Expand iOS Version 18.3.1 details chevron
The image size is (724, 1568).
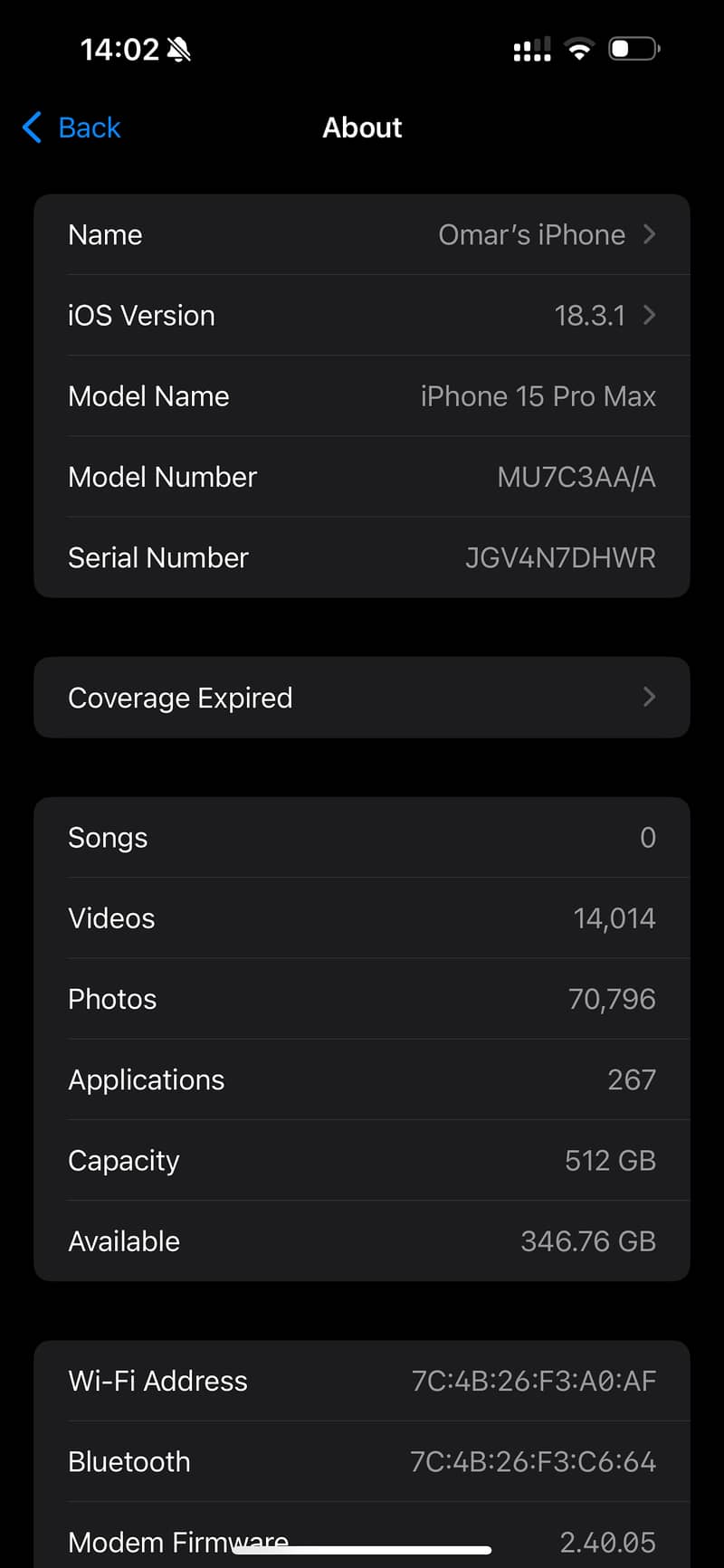(649, 315)
